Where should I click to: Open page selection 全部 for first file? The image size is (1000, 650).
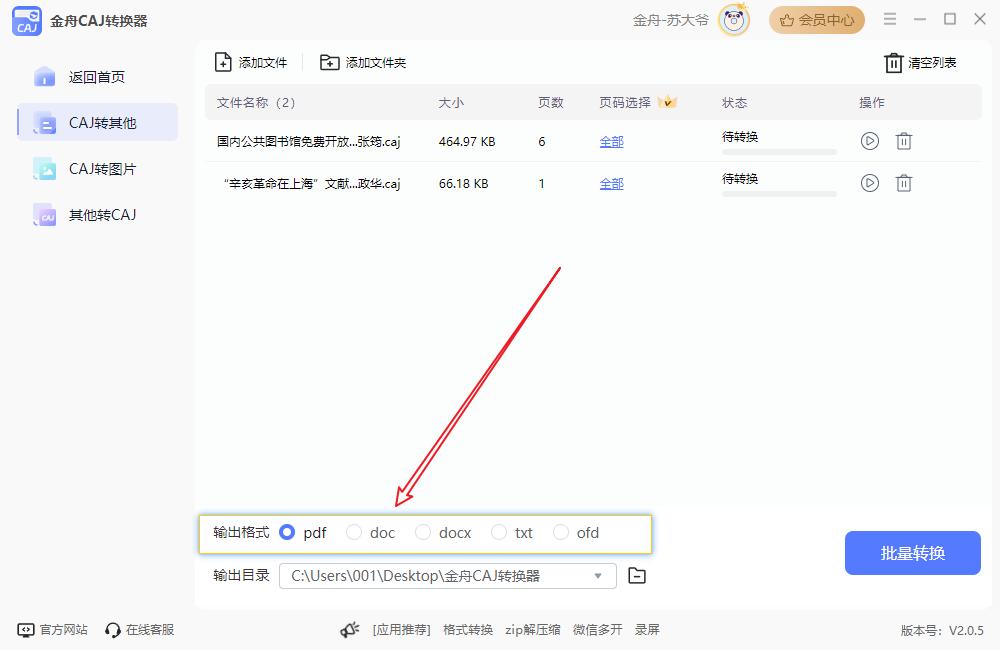click(611, 142)
